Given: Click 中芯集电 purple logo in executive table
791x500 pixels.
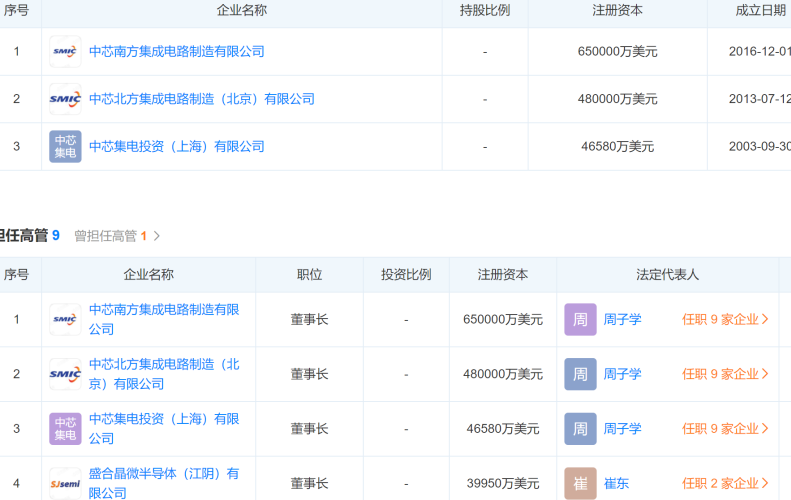Looking at the screenshot, I should (65, 428).
